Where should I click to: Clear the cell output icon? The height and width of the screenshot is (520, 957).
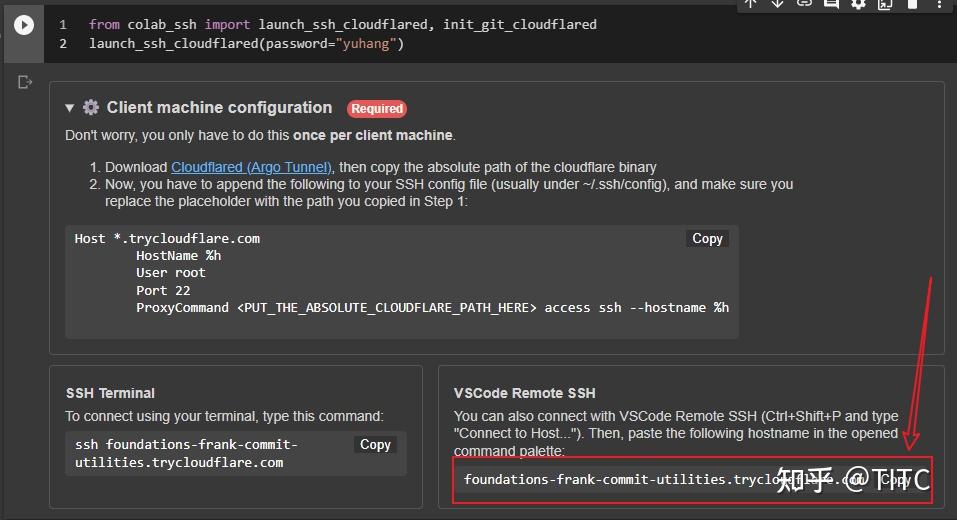24,82
